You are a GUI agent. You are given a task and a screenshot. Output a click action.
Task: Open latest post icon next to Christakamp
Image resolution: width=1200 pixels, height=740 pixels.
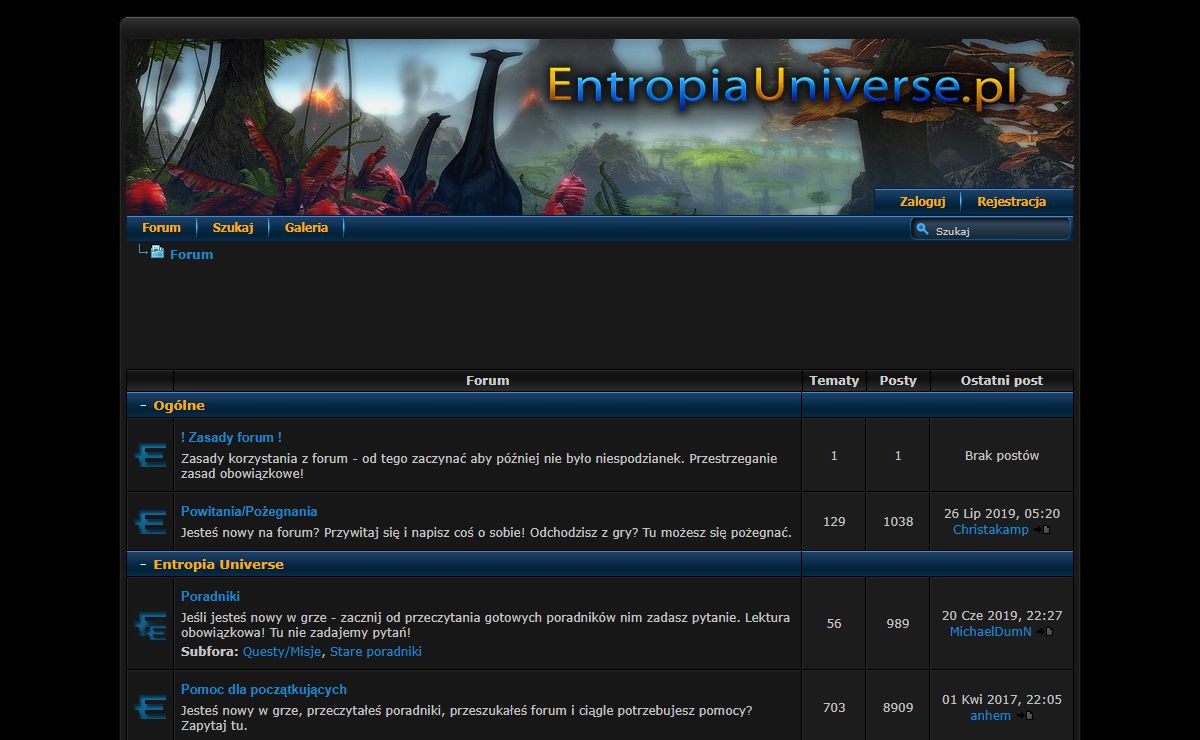(x=1043, y=530)
